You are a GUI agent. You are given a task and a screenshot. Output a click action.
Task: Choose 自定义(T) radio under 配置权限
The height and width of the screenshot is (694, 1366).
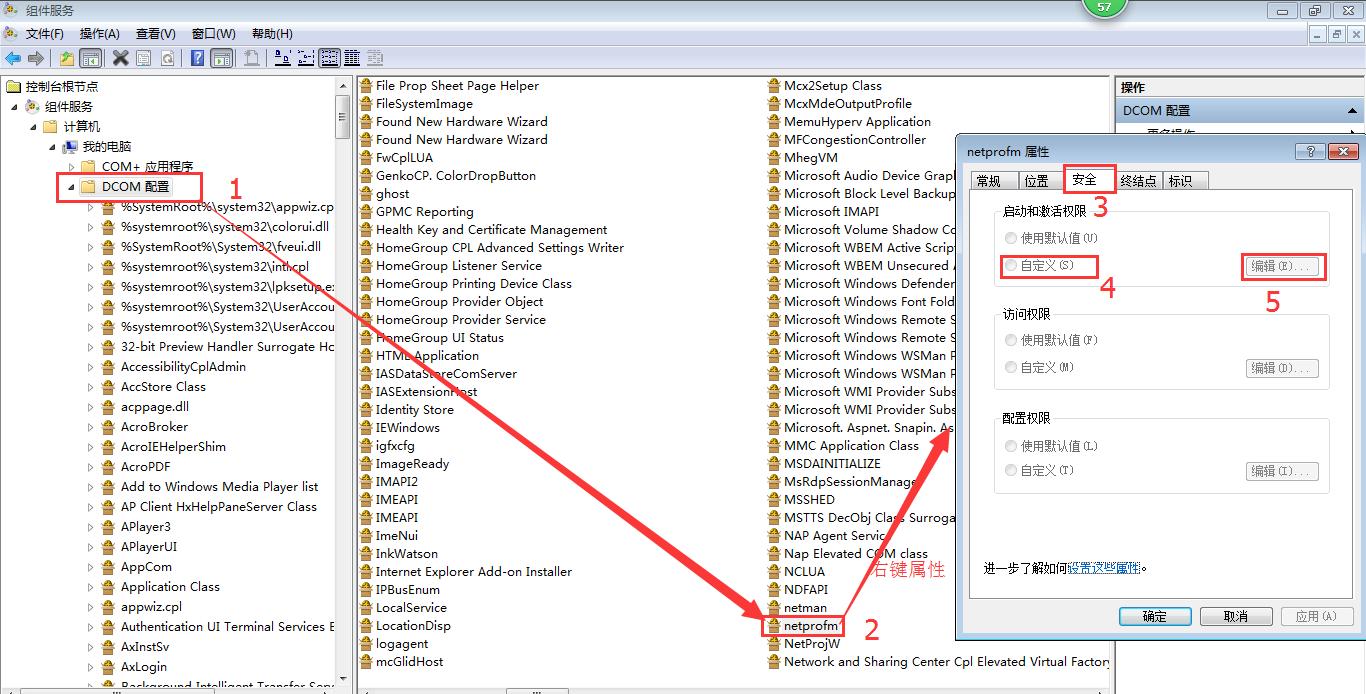coord(1012,470)
